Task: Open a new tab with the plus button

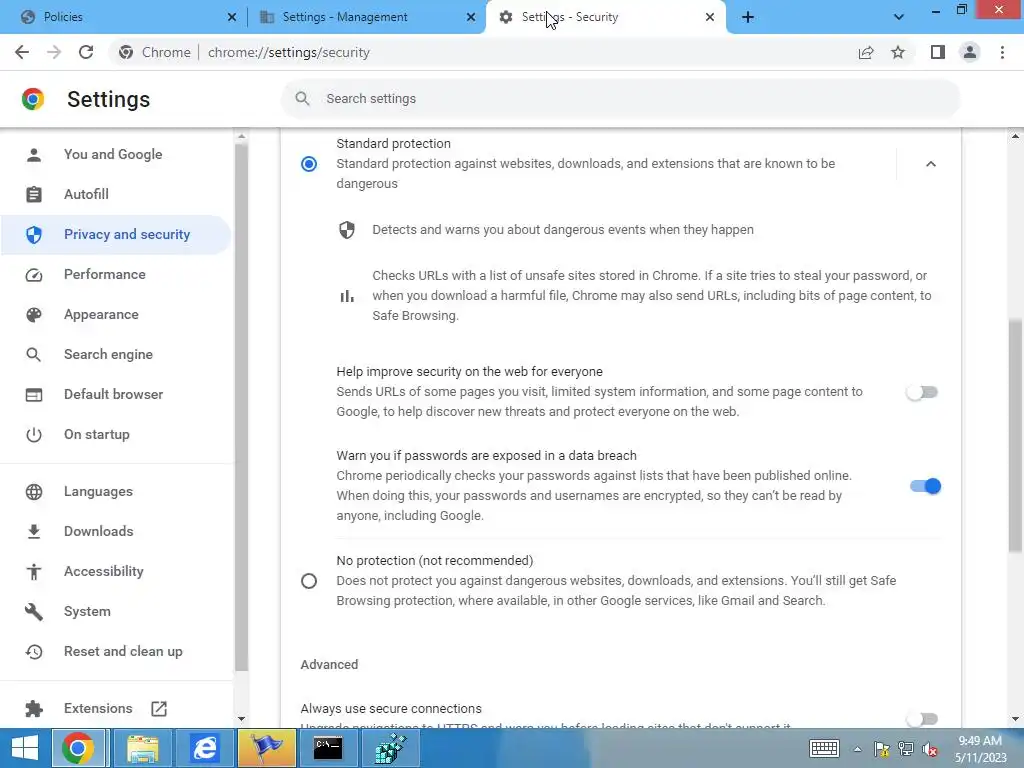Action: pos(748,17)
